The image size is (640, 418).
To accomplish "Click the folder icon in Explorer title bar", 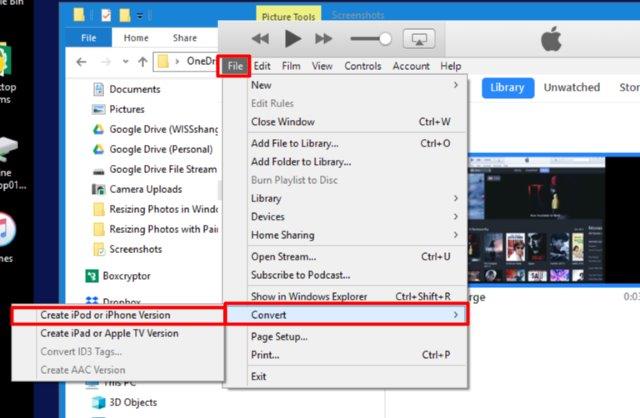I will (79, 16).
